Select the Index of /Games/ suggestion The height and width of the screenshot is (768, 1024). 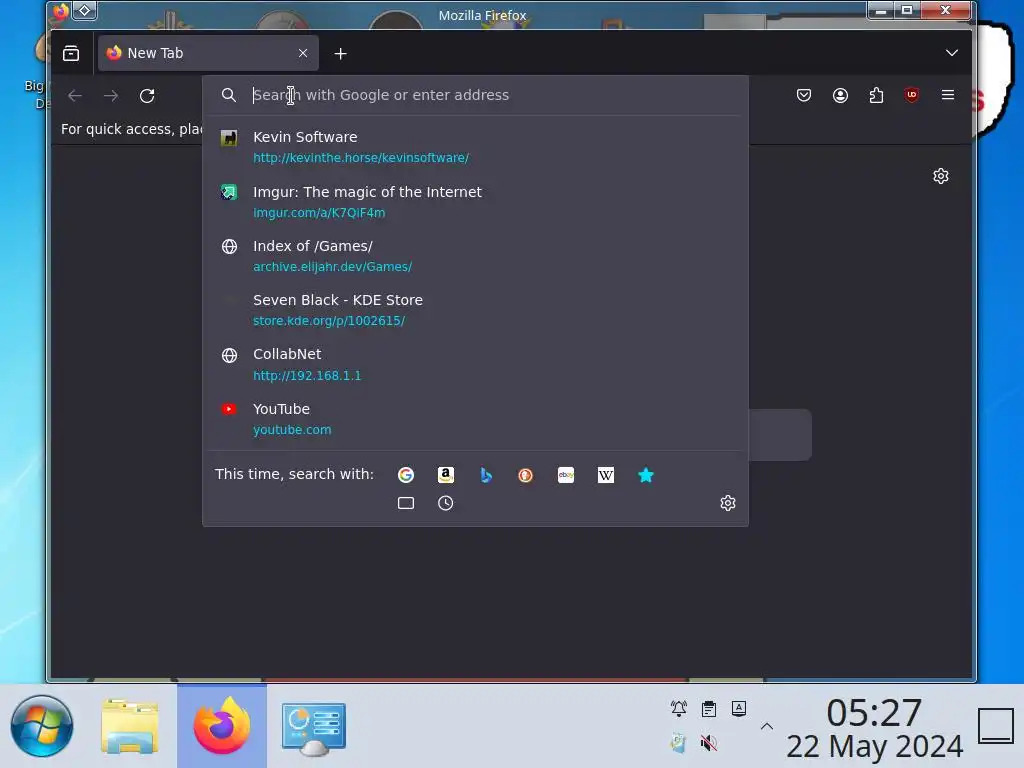click(x=475, y=256)
